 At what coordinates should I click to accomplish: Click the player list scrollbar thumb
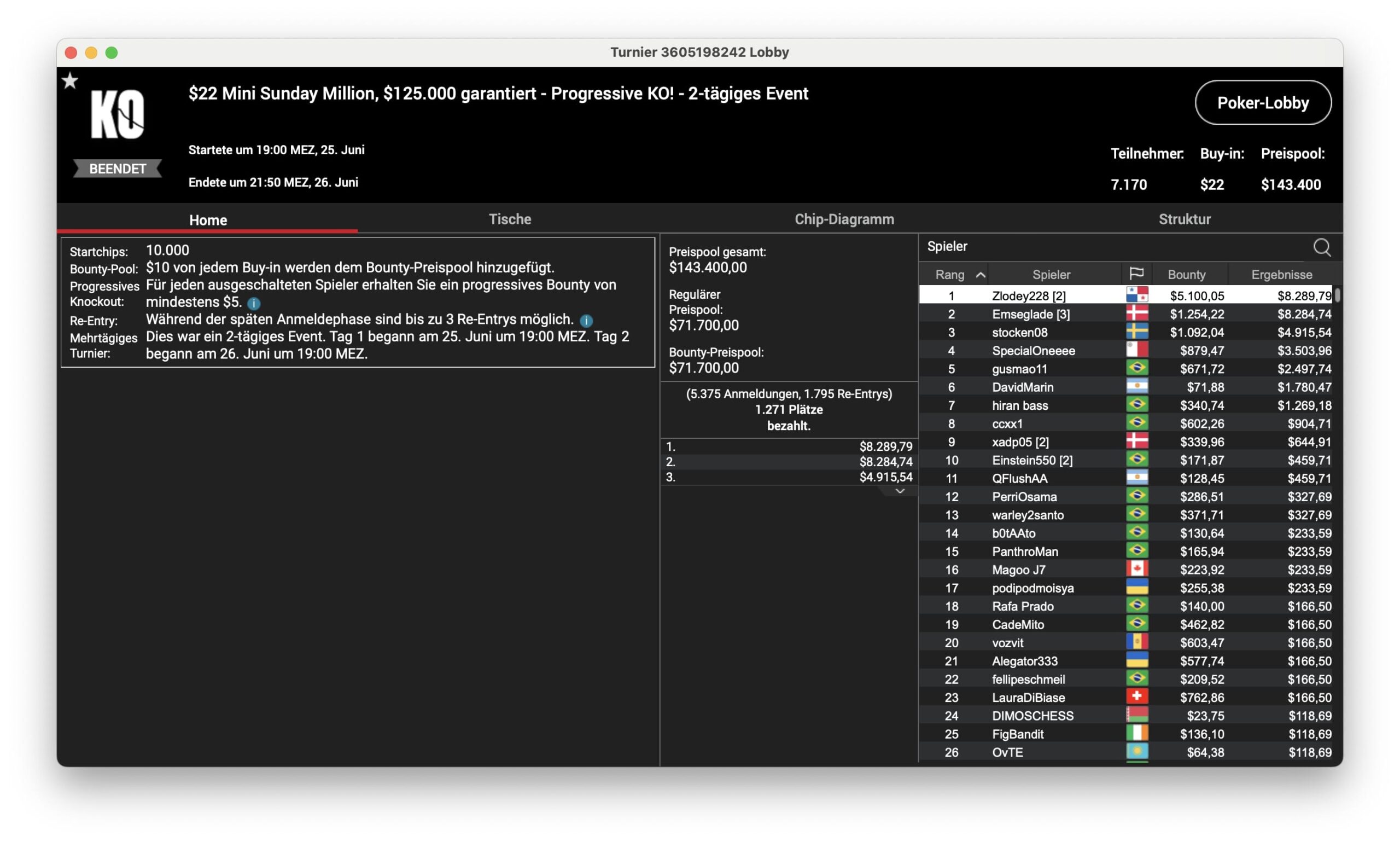pos(1337,295)
